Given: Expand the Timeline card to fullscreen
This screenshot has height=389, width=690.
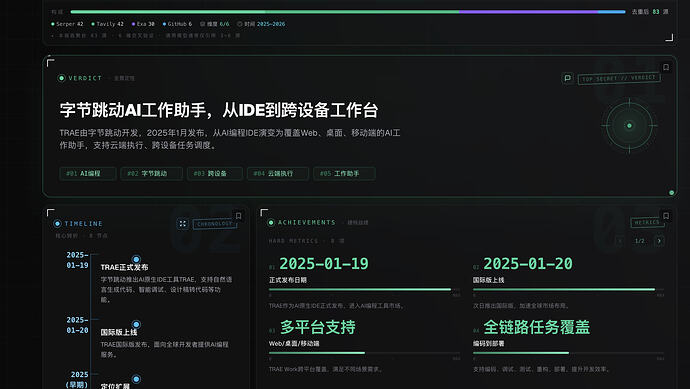Looking at the screenshot, I should point(183,224).
